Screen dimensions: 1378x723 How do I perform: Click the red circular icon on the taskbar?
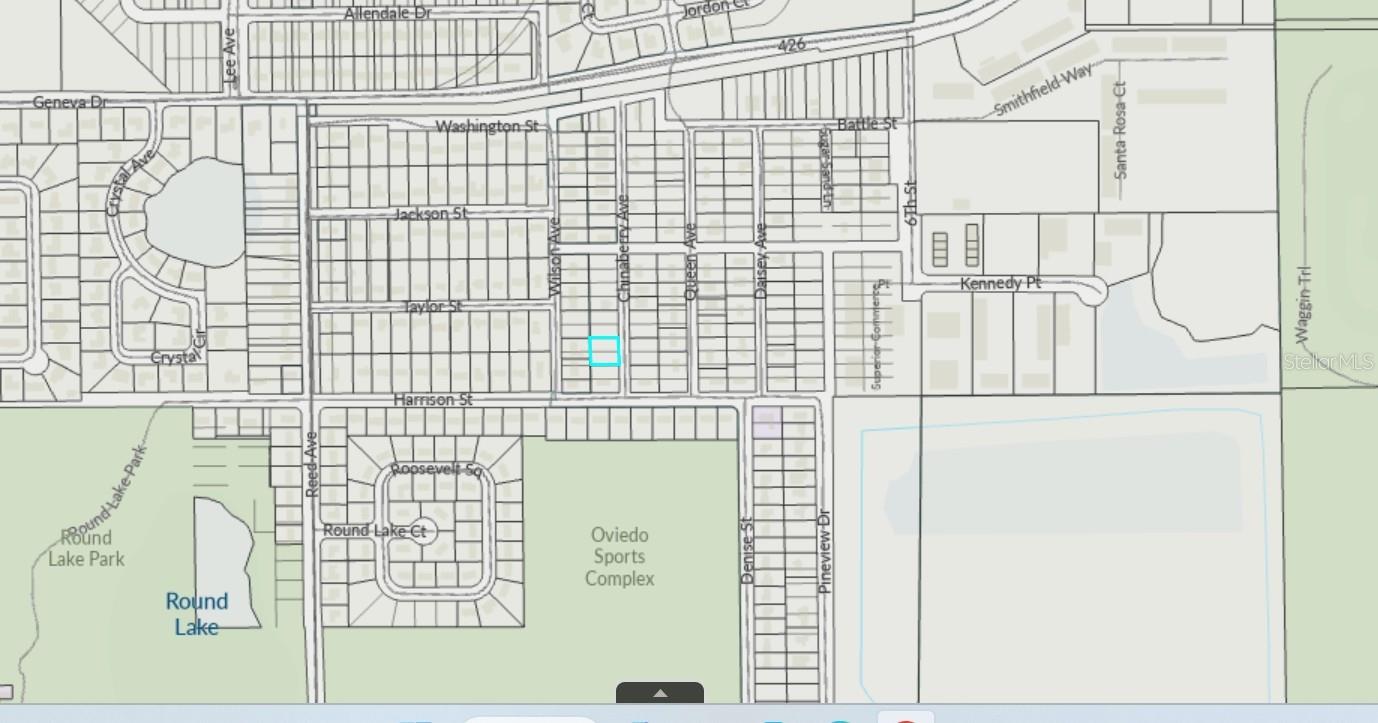[905, 720]
